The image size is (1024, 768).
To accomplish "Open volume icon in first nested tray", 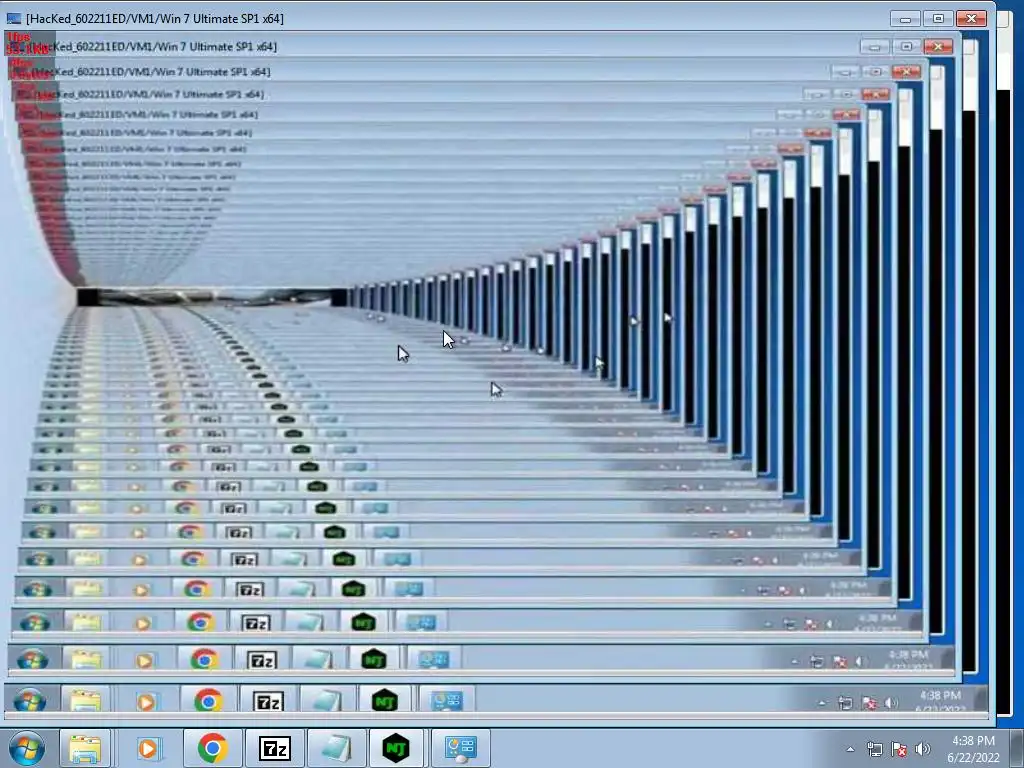I will tap(891, 703).
